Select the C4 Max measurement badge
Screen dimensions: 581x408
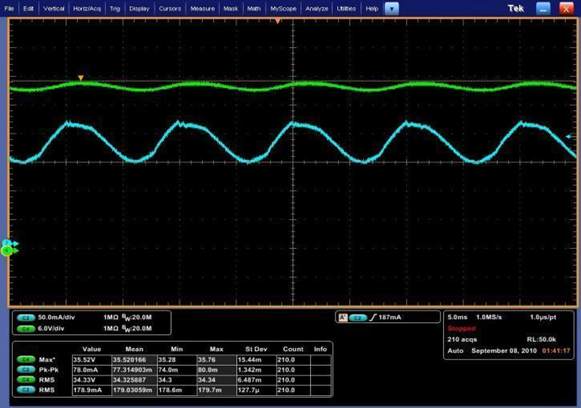click(26, 359)
